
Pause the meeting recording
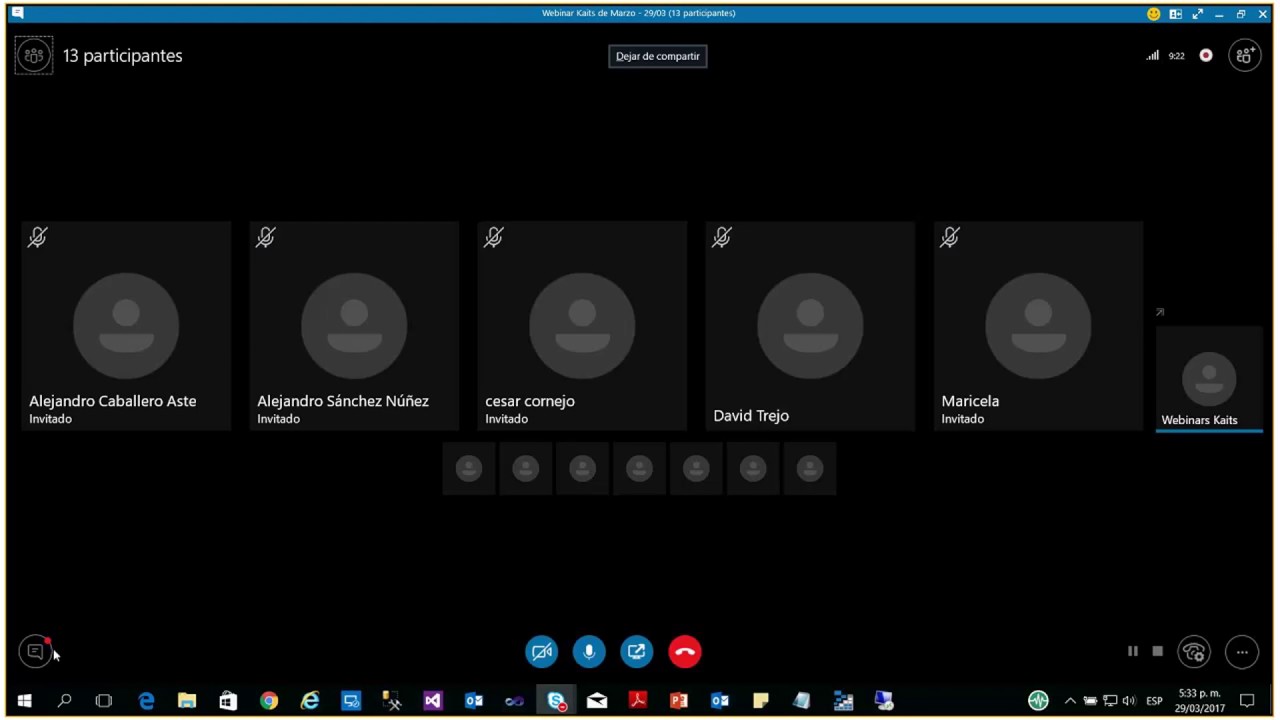click(x=1133, y=651)
